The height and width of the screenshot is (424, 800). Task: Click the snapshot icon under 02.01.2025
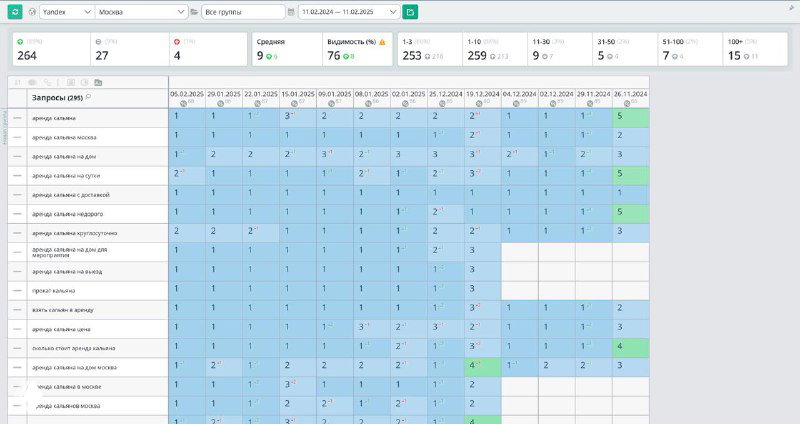[x=406, y=103]
